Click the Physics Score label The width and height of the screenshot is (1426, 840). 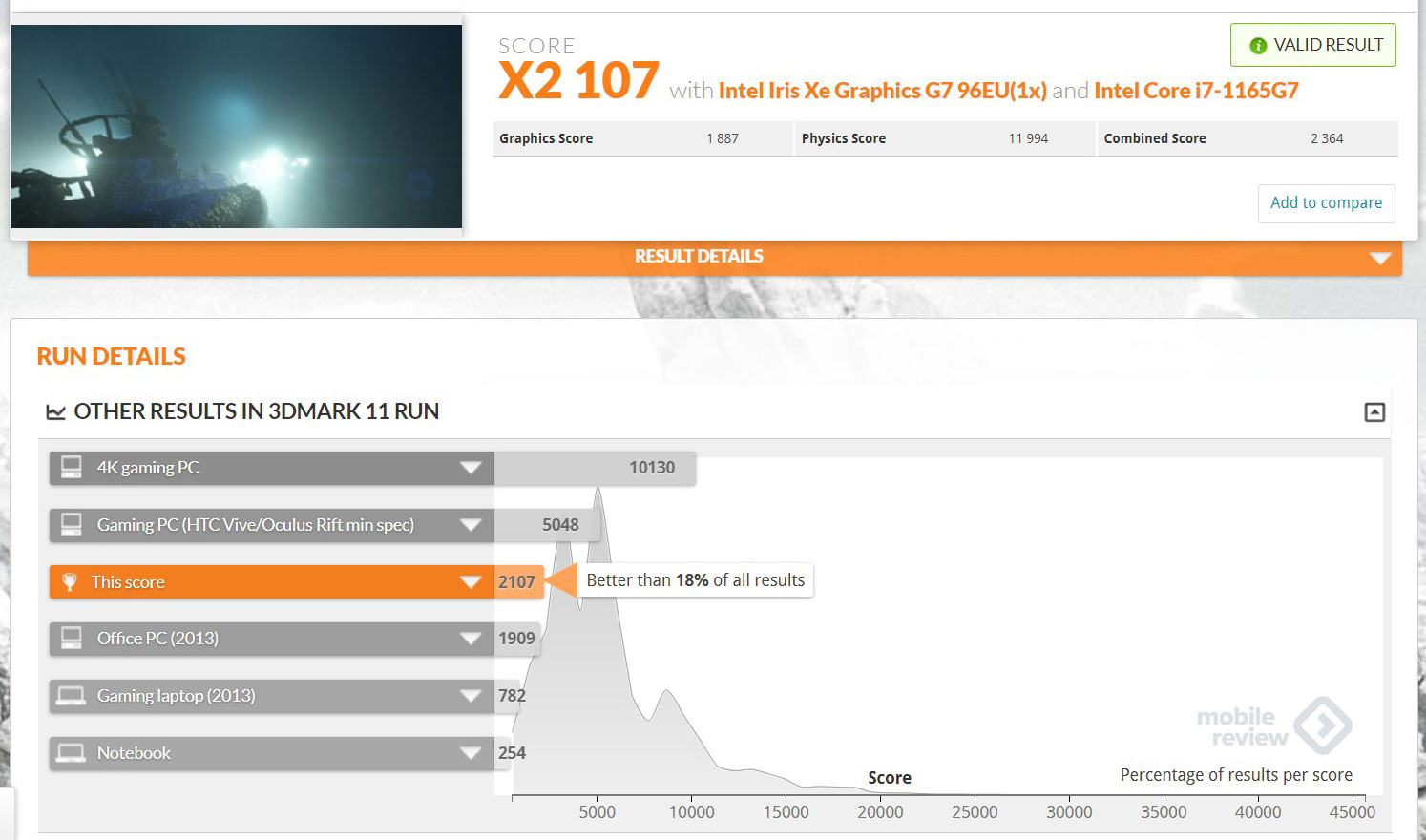(844, 138)
